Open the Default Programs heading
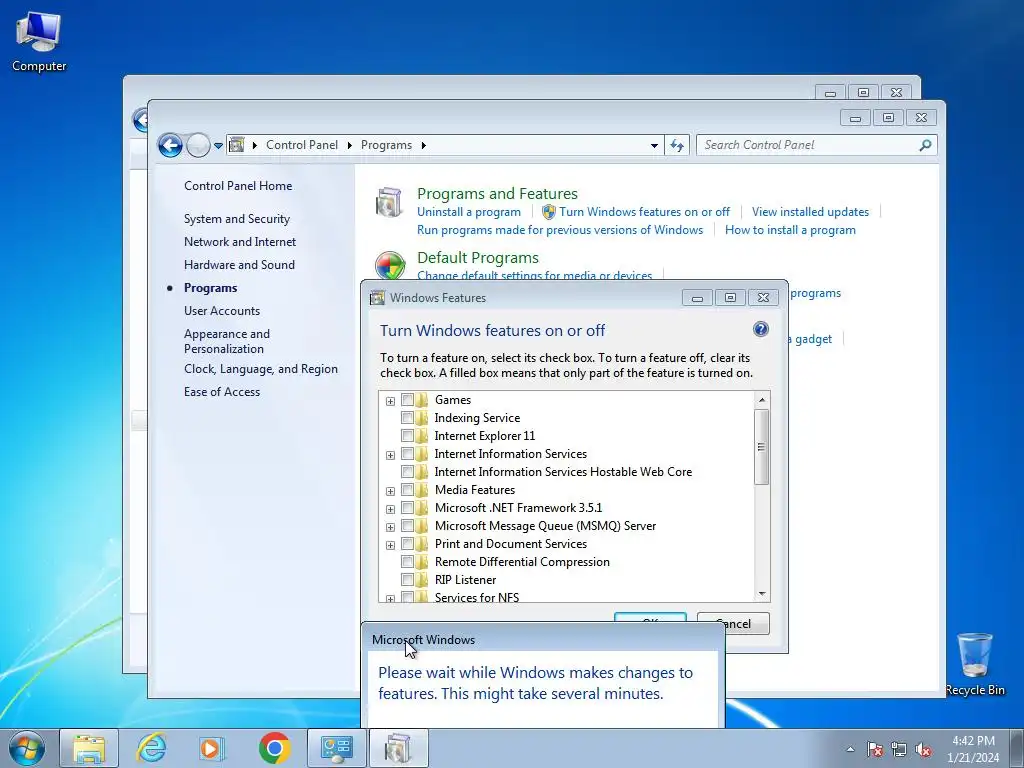This screenshot has width=1024, height=768. 477,257
